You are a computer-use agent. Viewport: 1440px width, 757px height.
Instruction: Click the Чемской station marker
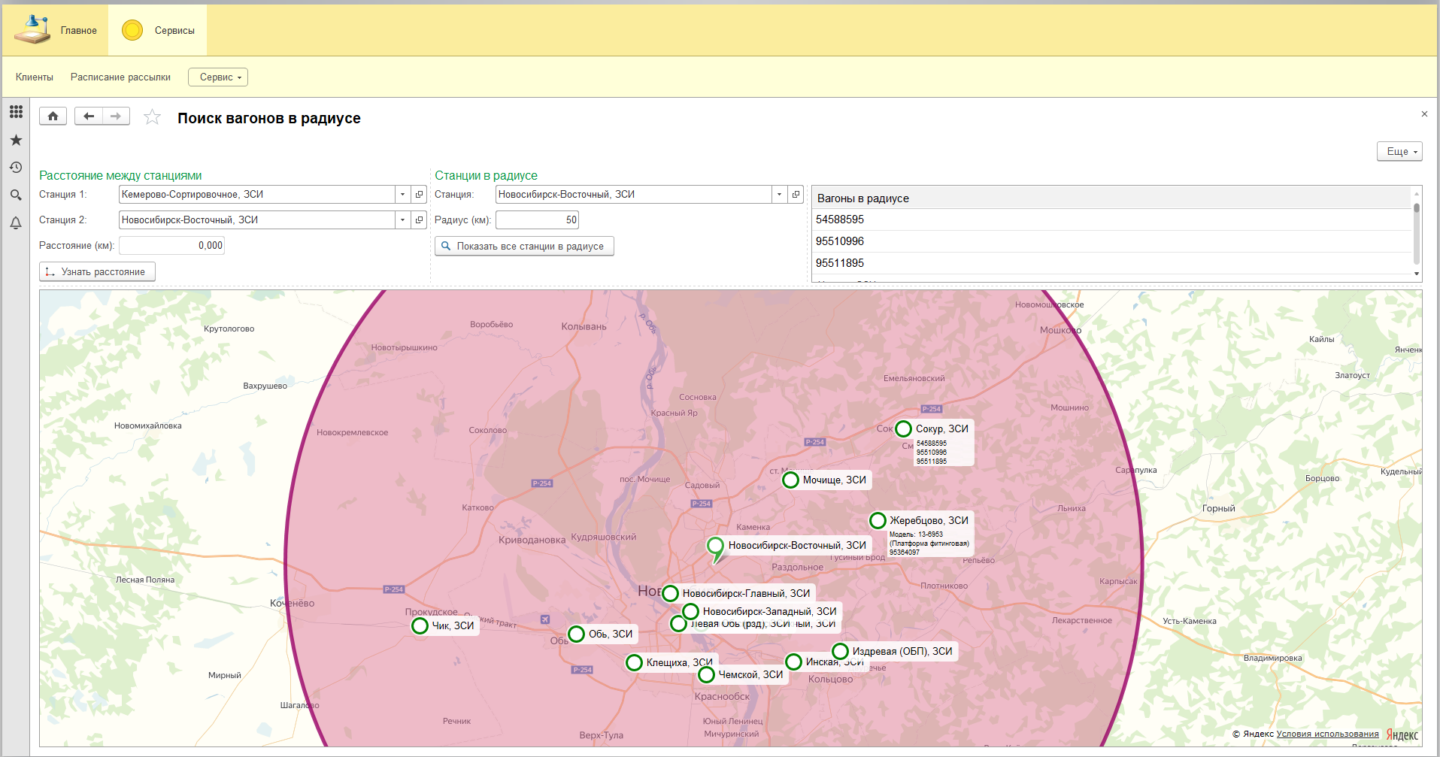[706, 674]
